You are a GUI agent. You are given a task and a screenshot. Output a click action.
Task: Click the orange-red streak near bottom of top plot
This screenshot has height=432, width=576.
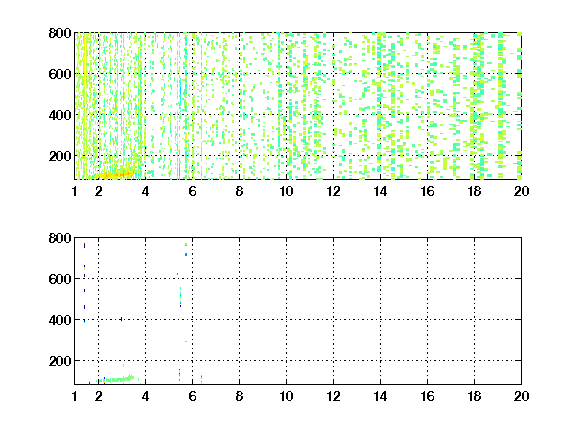[x=116, y=174]
